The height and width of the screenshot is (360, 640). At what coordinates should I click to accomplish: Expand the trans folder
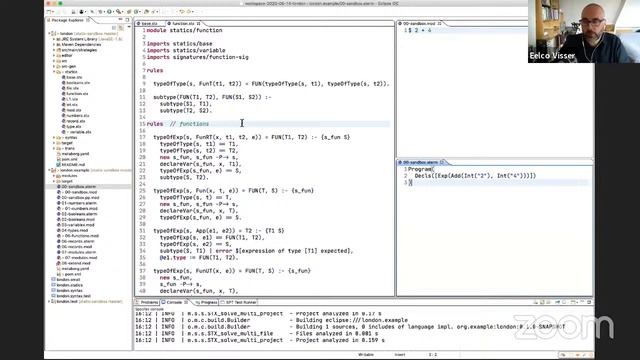[54, 149]
